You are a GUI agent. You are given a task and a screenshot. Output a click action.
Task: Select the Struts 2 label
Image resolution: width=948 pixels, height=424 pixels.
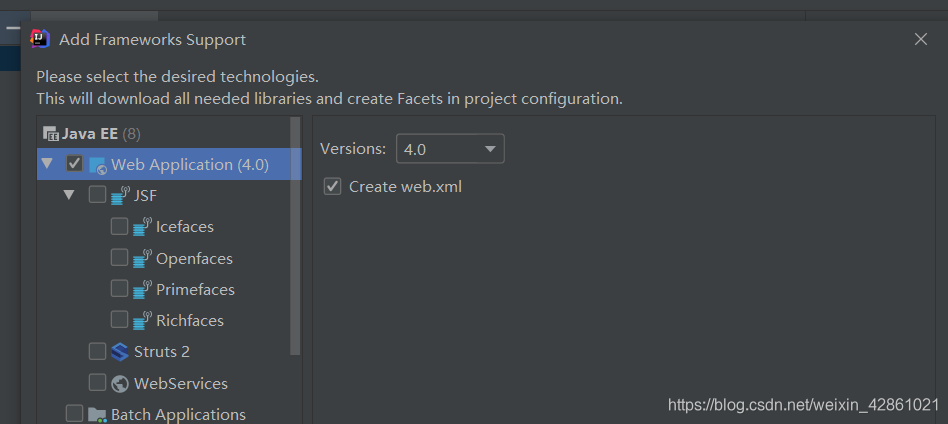(162, 352)
